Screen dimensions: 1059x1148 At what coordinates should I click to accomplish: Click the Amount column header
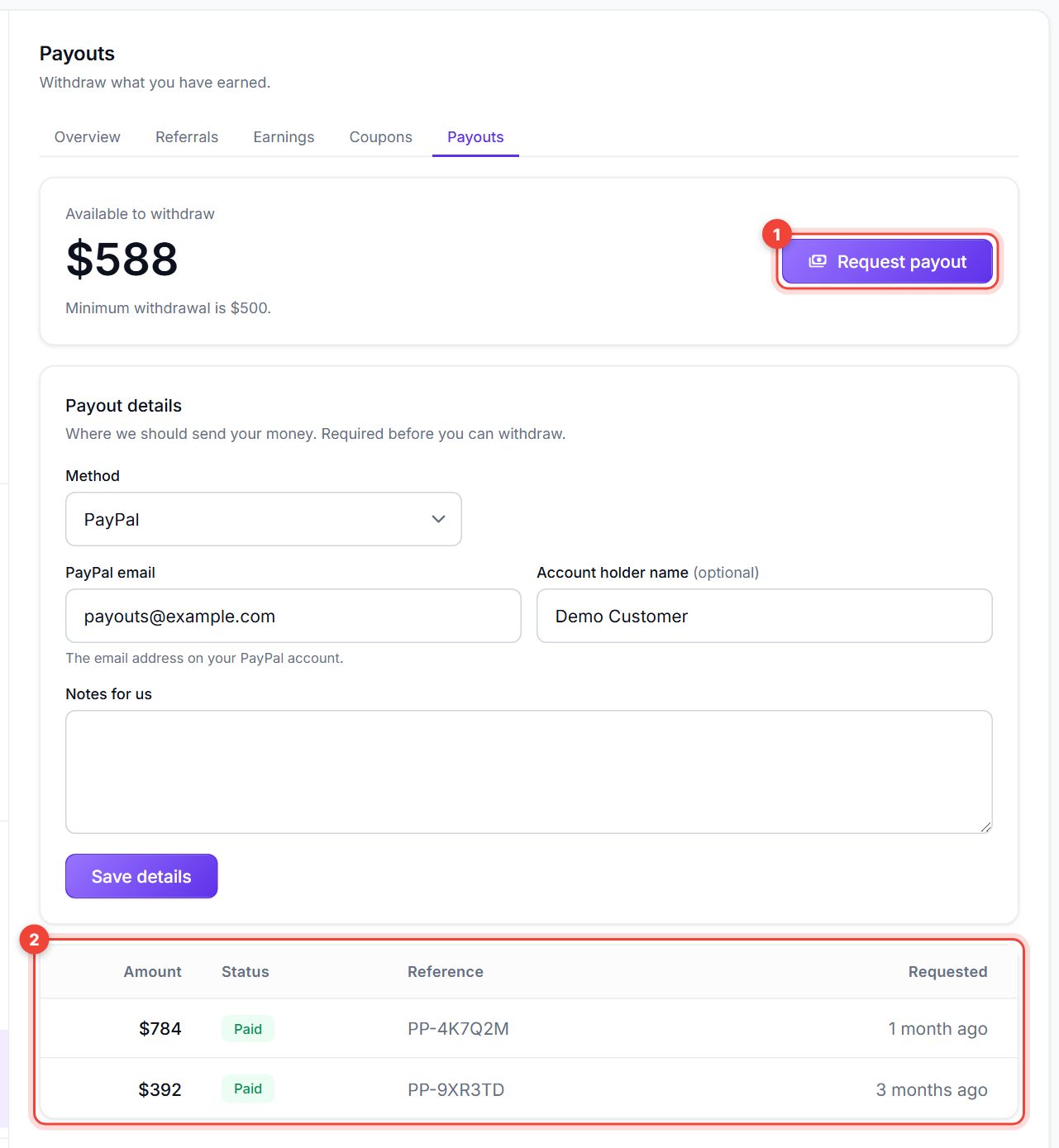(153, 972)
